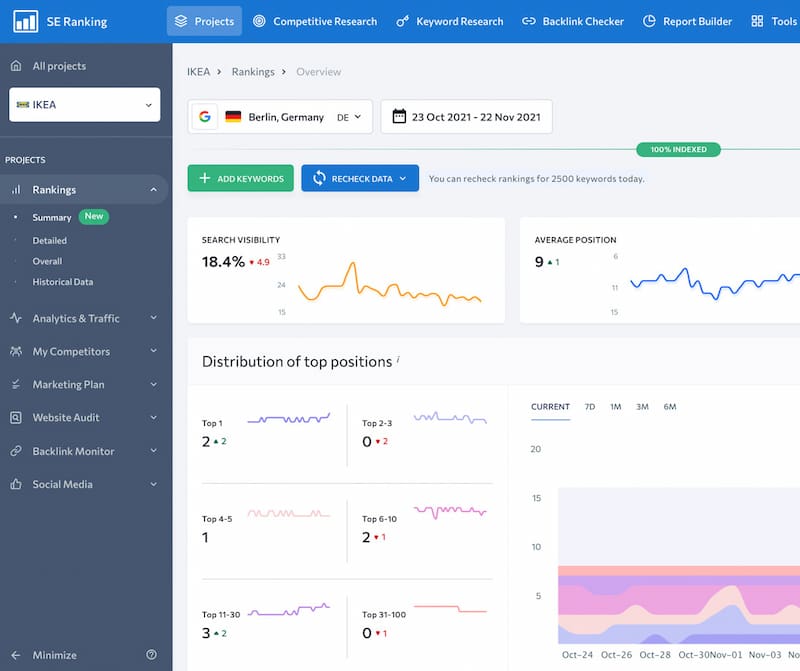This screenshot has width=800, height=671.
Task: Expand the My Competitors section chevron
Action: [154, 351]
